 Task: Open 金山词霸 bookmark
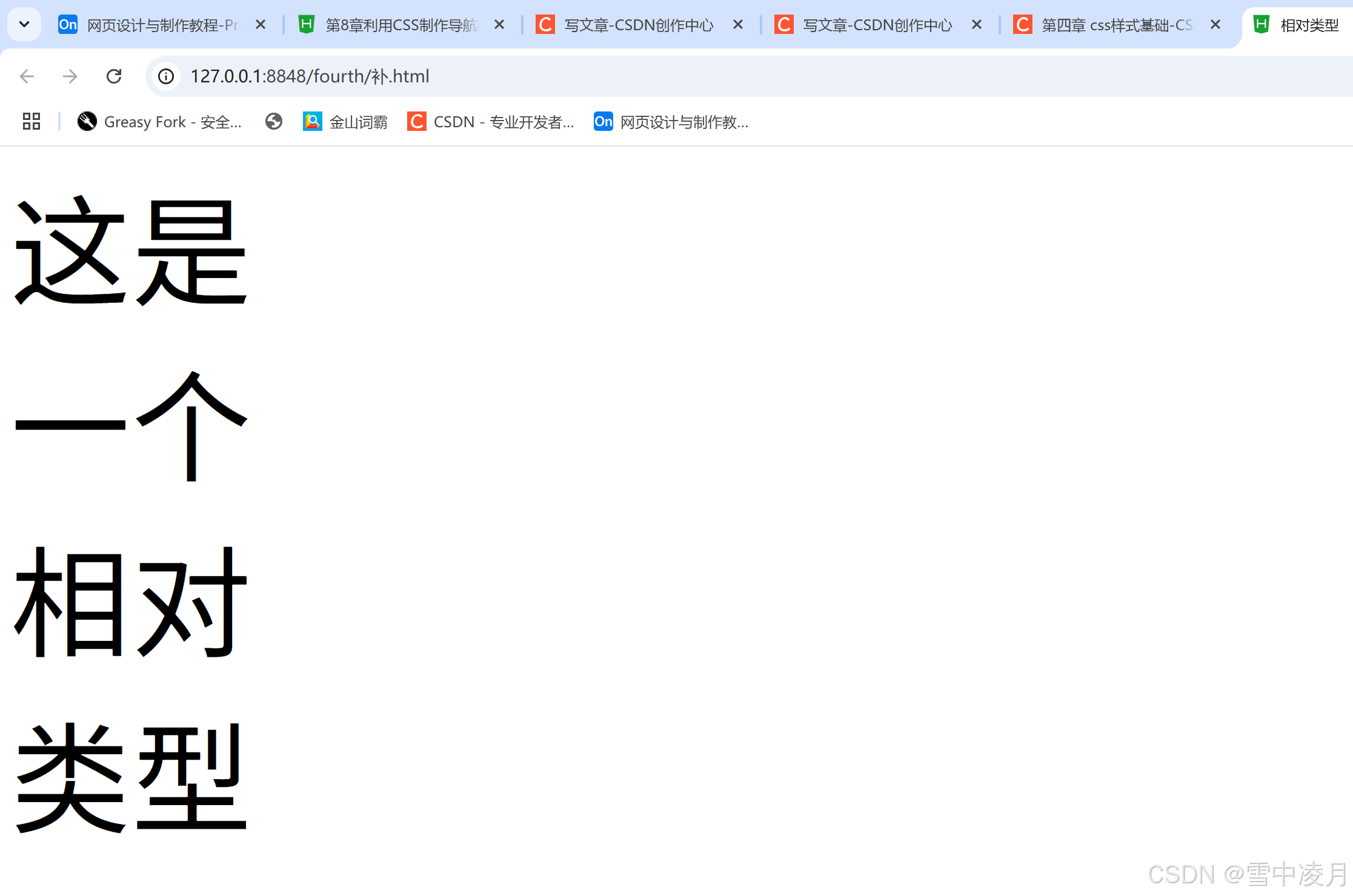click(x=345, y=122)
